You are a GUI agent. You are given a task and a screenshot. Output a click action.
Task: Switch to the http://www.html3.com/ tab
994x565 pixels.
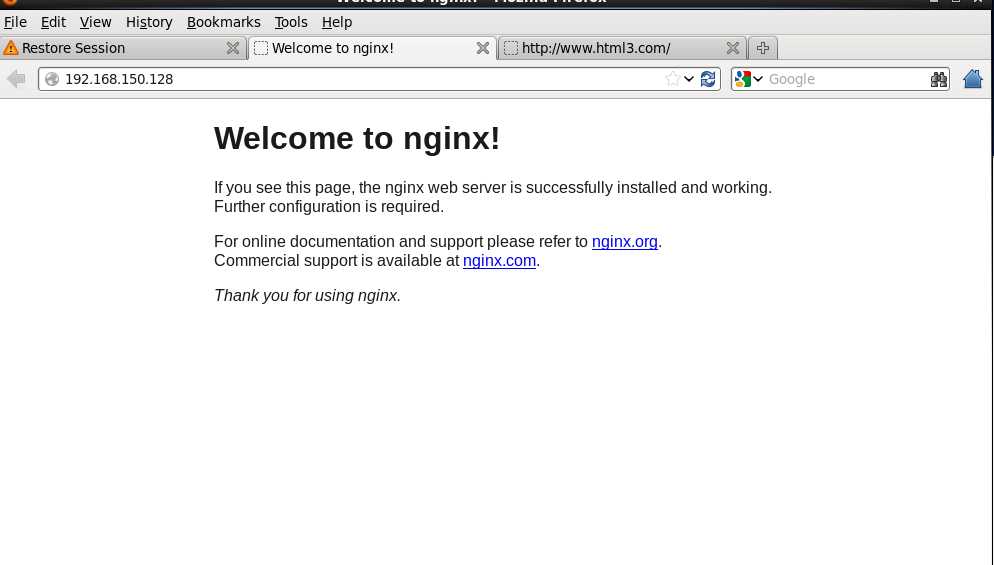[623, 48]
